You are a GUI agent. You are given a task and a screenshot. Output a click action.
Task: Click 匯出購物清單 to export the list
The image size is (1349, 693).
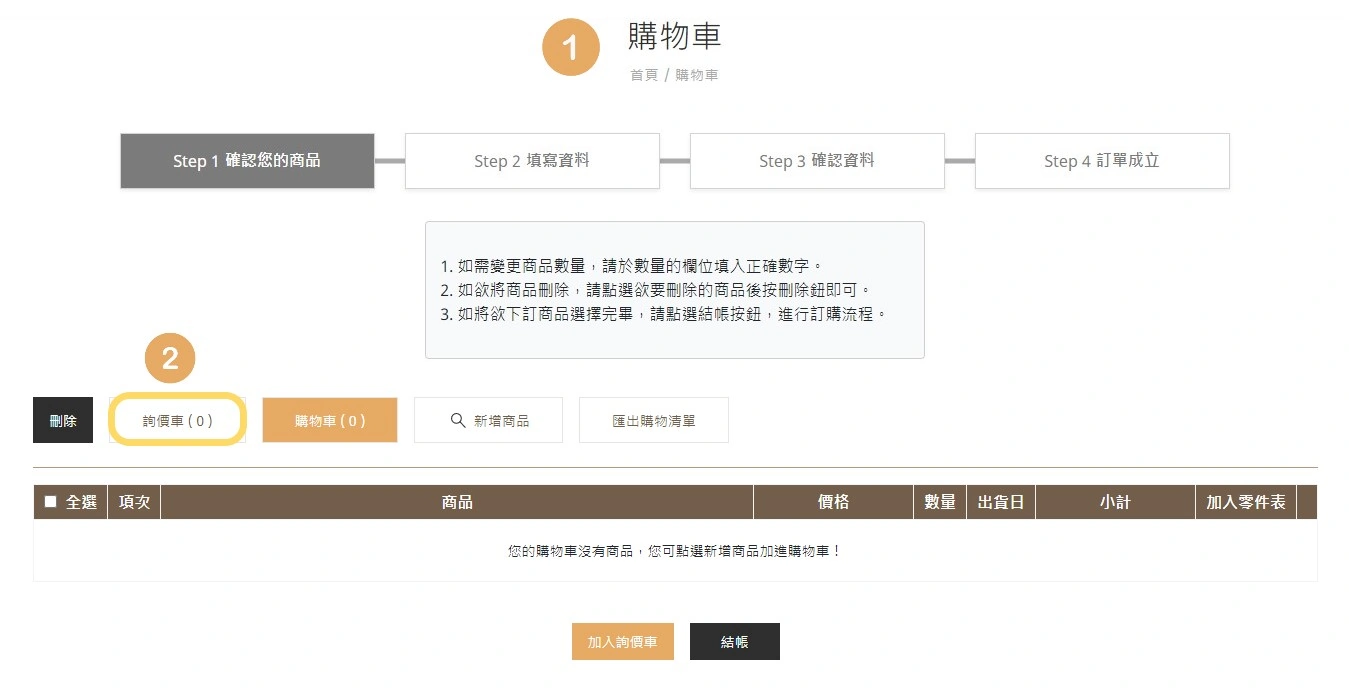[653, 420]
